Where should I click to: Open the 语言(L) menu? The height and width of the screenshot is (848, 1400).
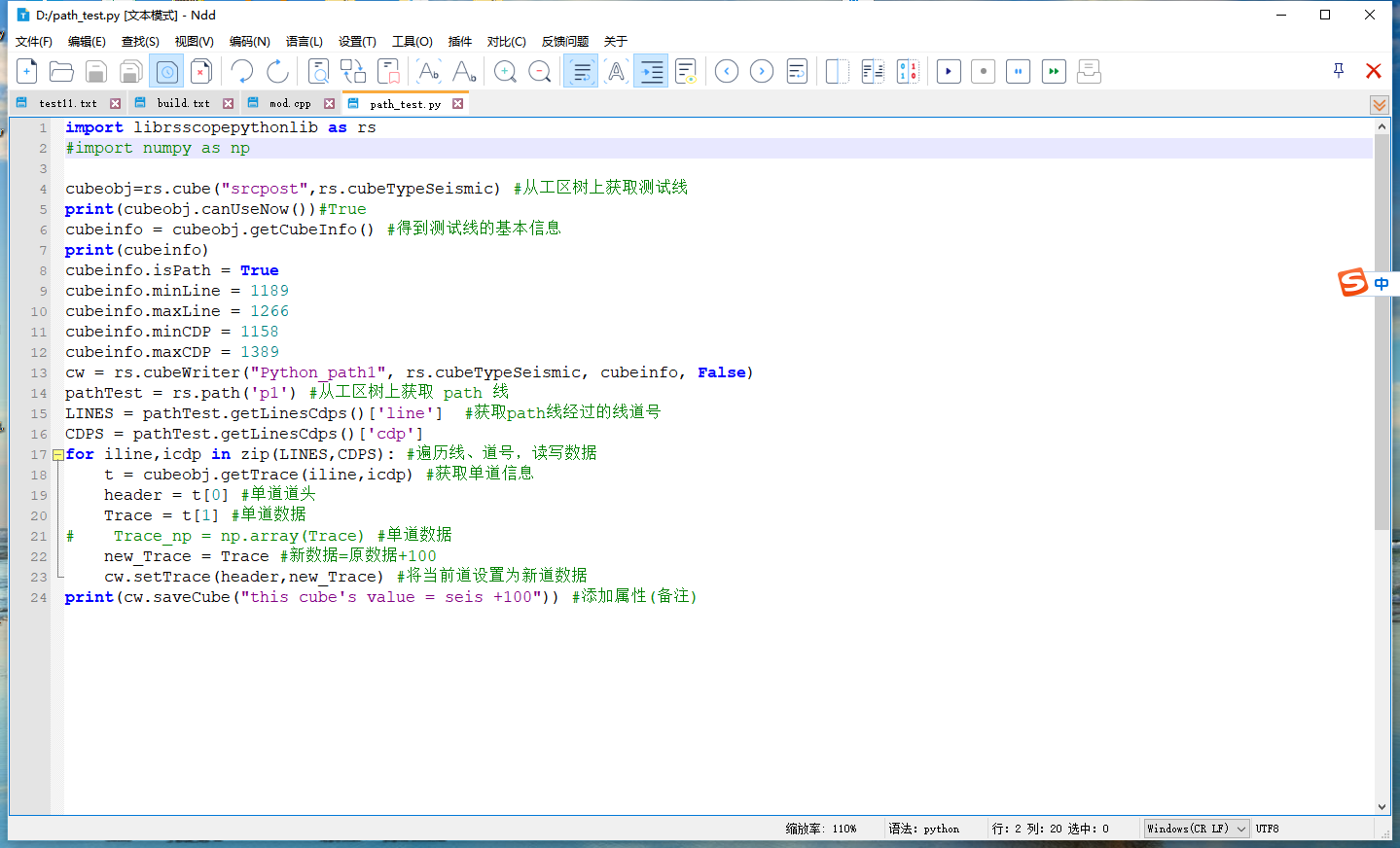pos(305,41)
